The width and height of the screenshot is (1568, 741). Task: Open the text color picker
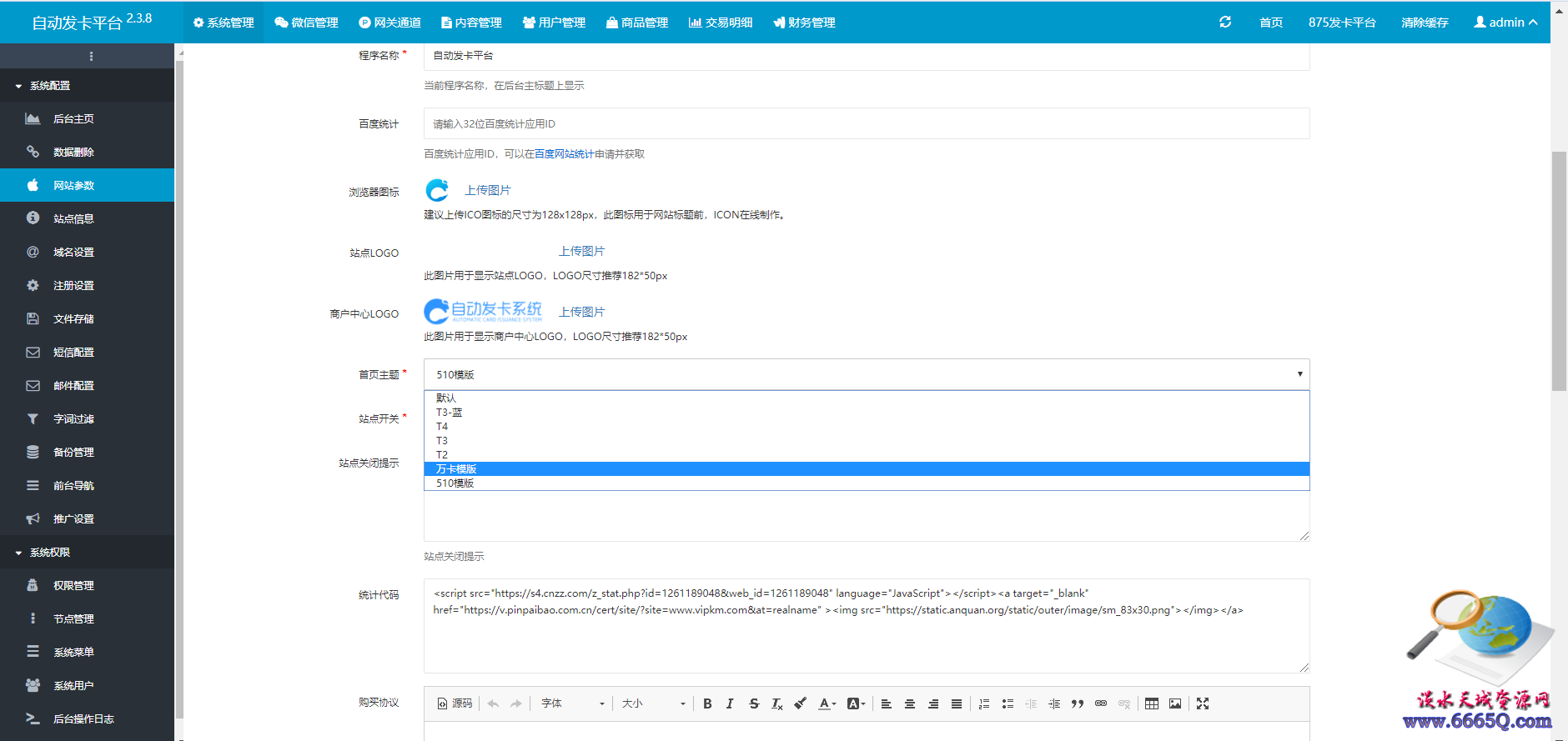coord(827,703)
